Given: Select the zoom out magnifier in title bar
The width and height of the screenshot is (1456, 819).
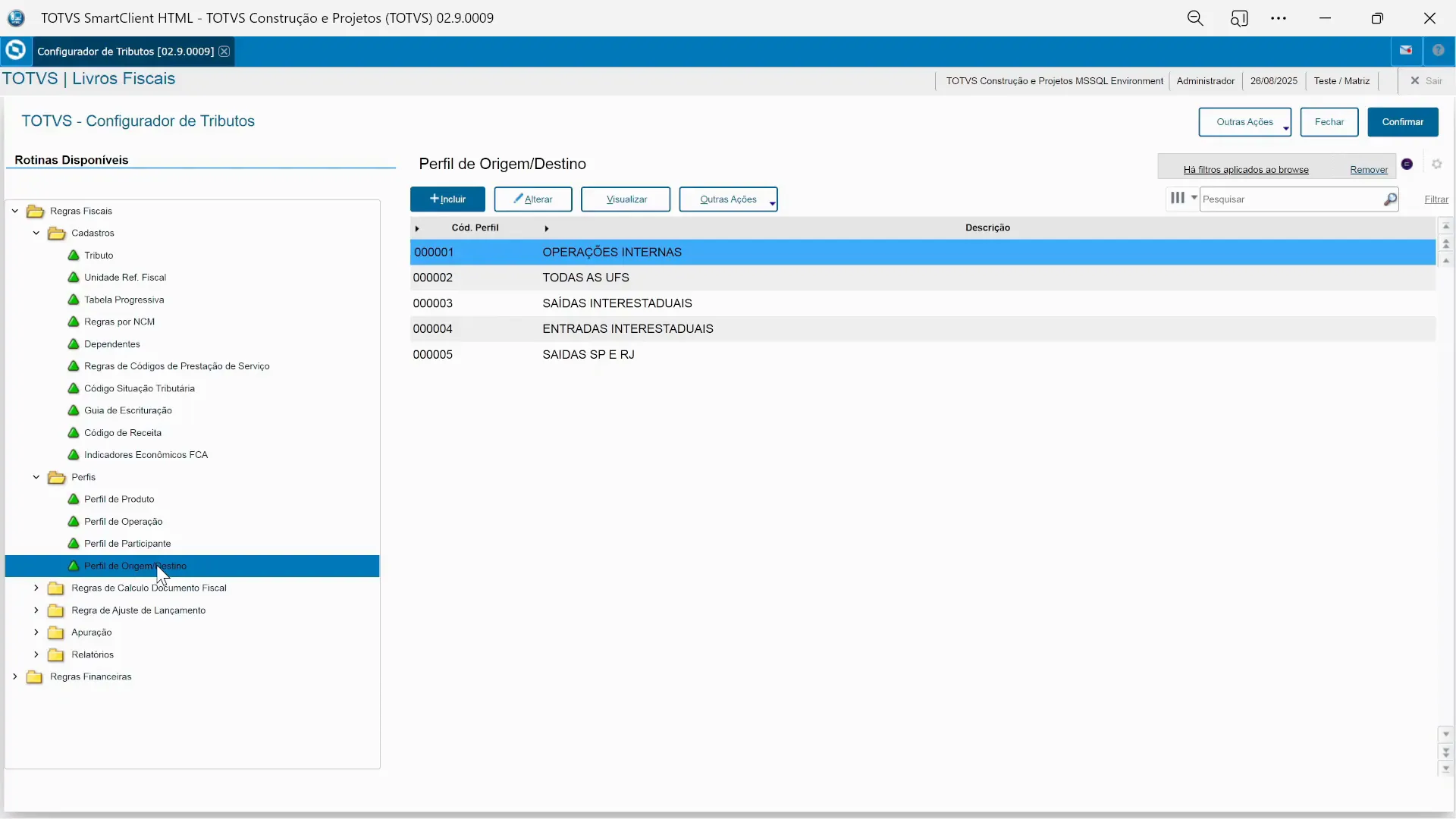Looking at the screenshot, I should coord(1195,17).
